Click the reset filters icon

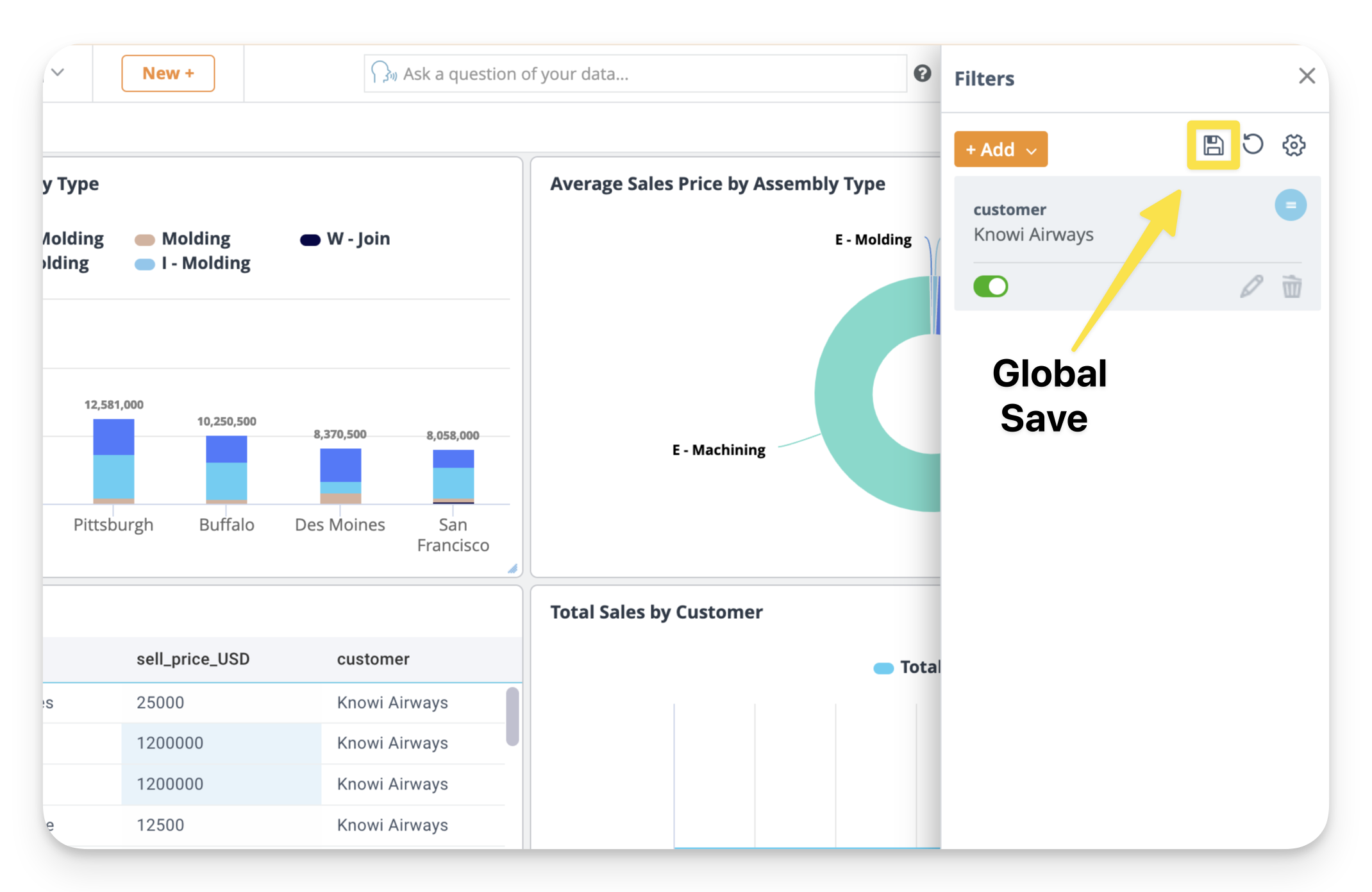coord(1253,144)
